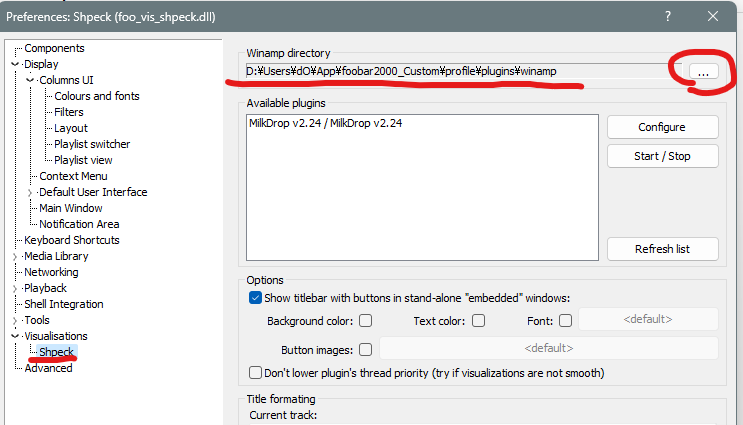This screenshot has width=743, height=425.
Task: Expand the Media Library node
Action: pos(15,256)
